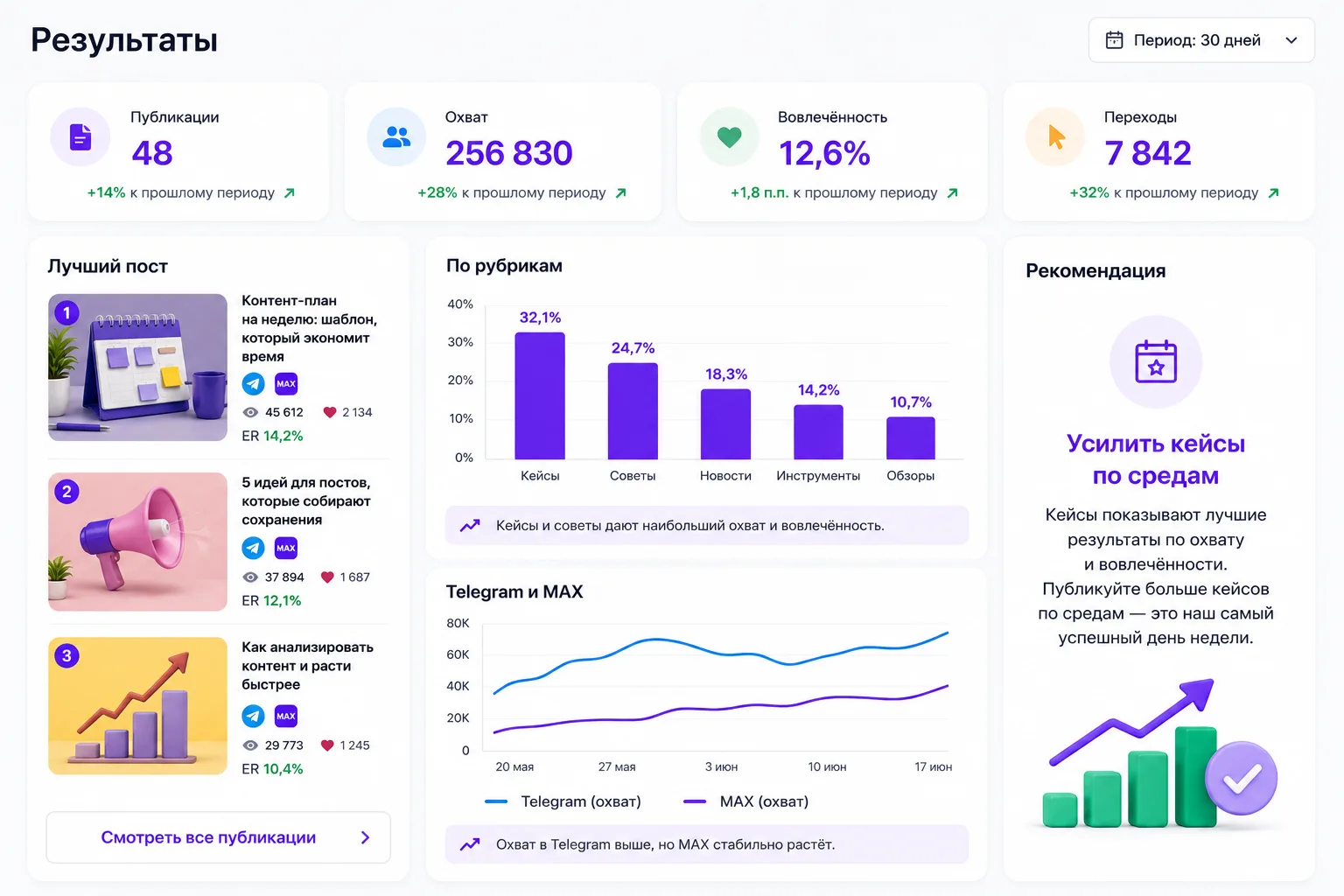Click the purple checkmark badge in Рекомендация
Viewport: 1344px width, 896px height.
click(x=1242, y=778)
